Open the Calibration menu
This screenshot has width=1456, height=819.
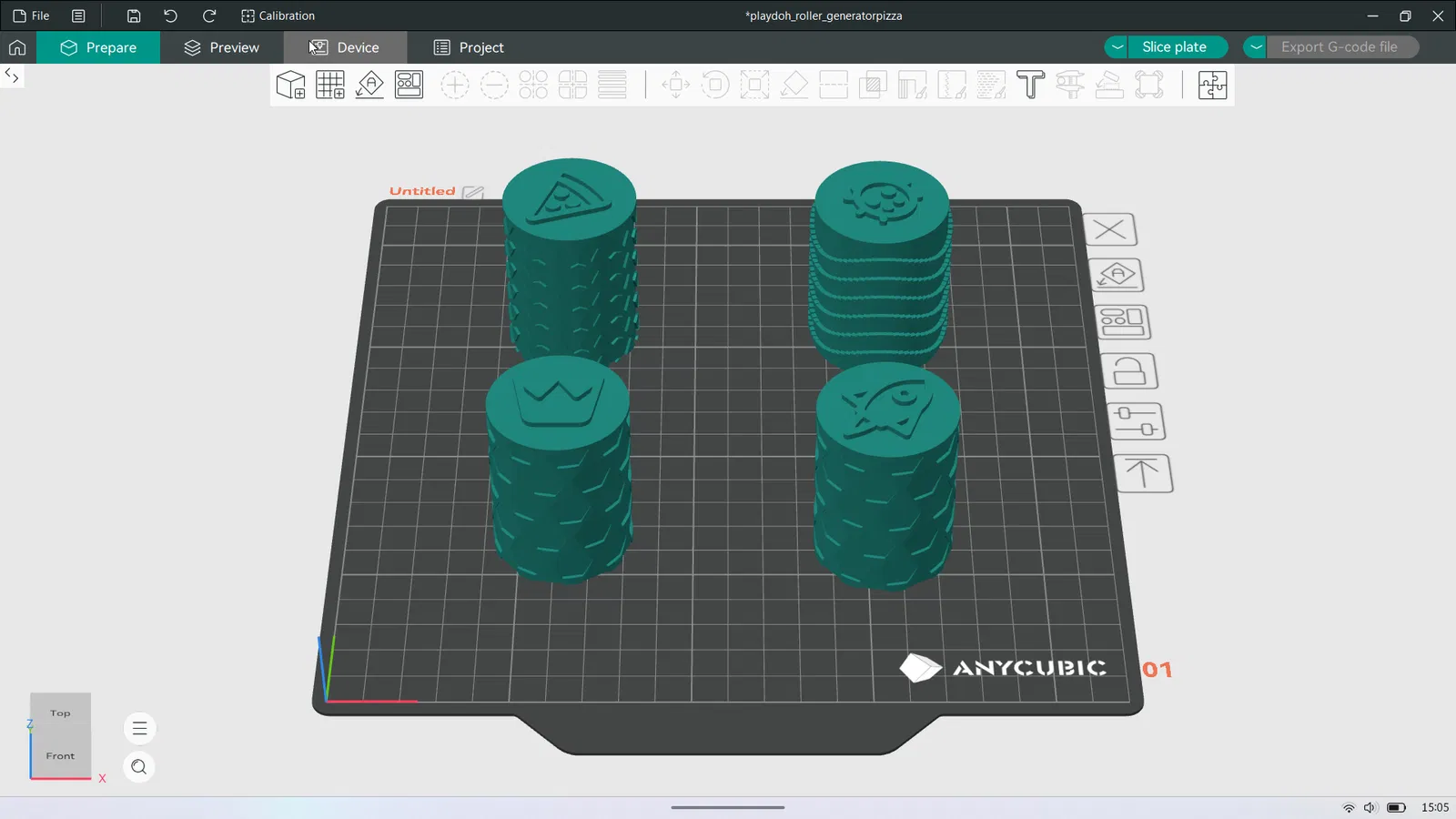(278, 15)
